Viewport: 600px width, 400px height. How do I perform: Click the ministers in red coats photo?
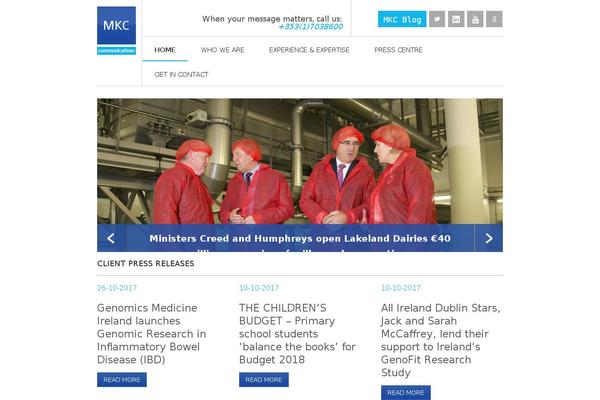point(300,161)
